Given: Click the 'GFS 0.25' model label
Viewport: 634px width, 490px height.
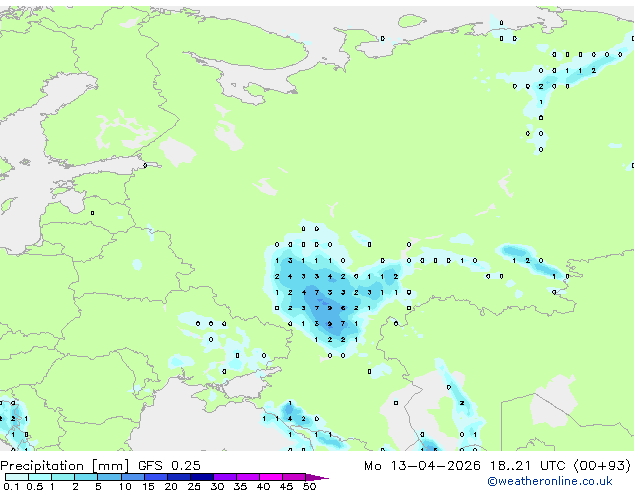Looking at the screenshot, I should [x=169, y=465].
